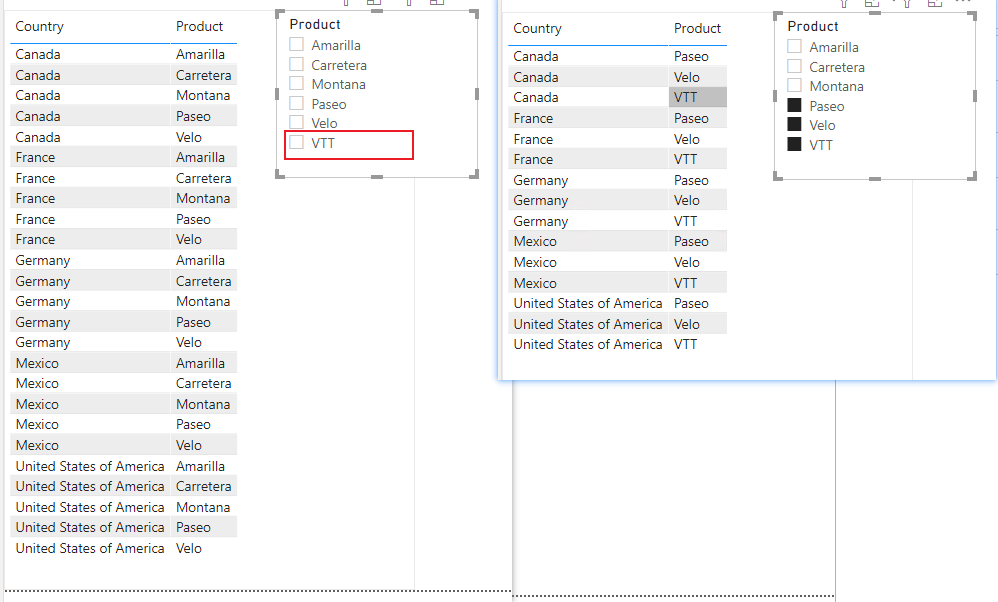
Task: Grab the left slicer's bottom-middle resize handle
Action: point(377,176)
